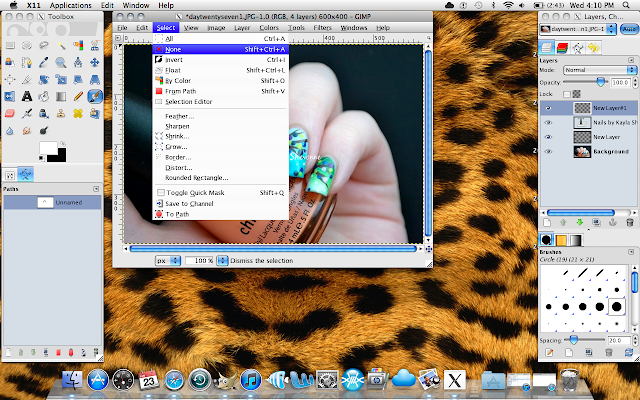Open the px unit dropdown
The image size is (640, 400).
tap(168, 260)
